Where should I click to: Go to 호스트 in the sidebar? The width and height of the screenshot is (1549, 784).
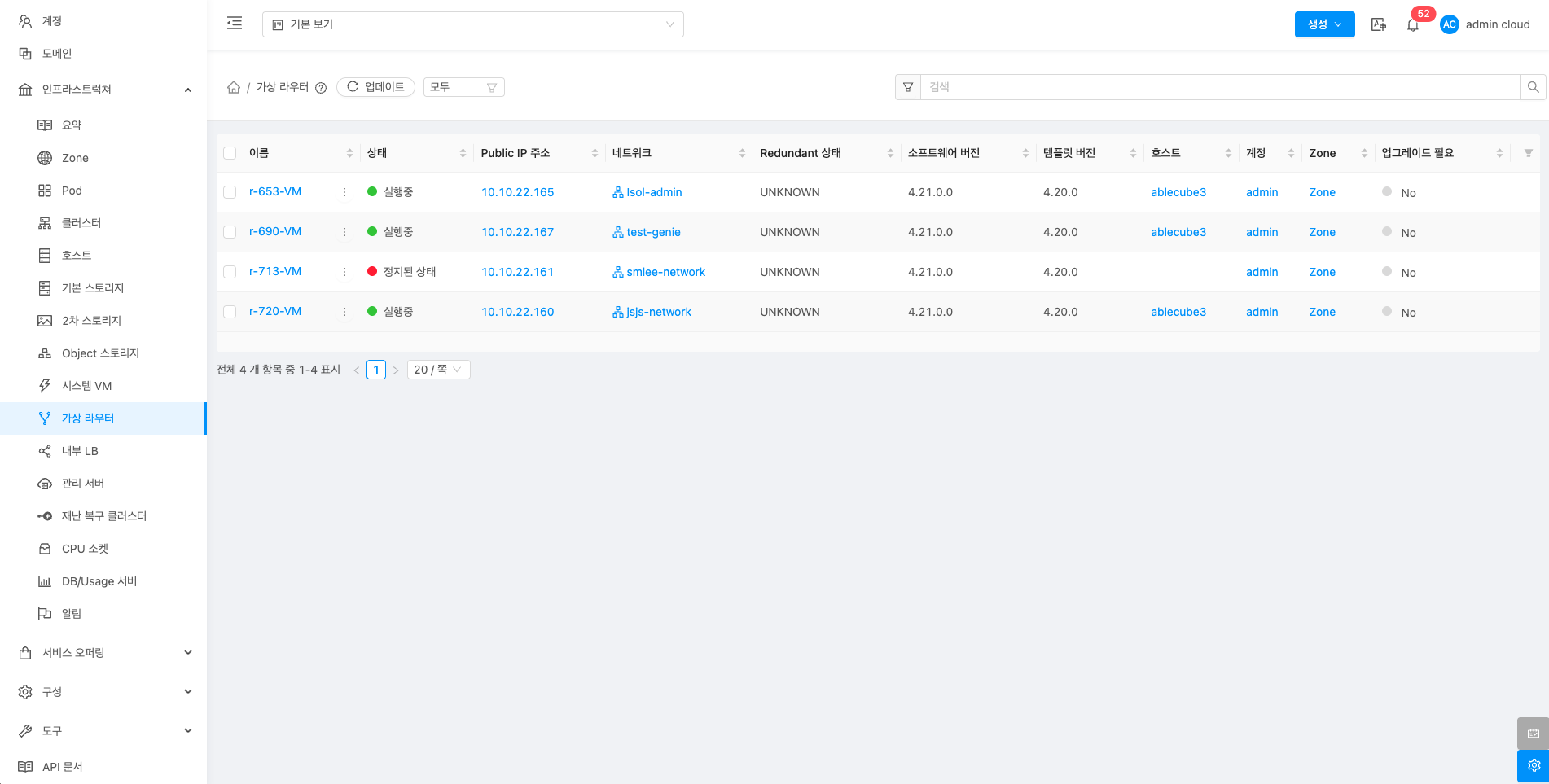pos(77,256)
